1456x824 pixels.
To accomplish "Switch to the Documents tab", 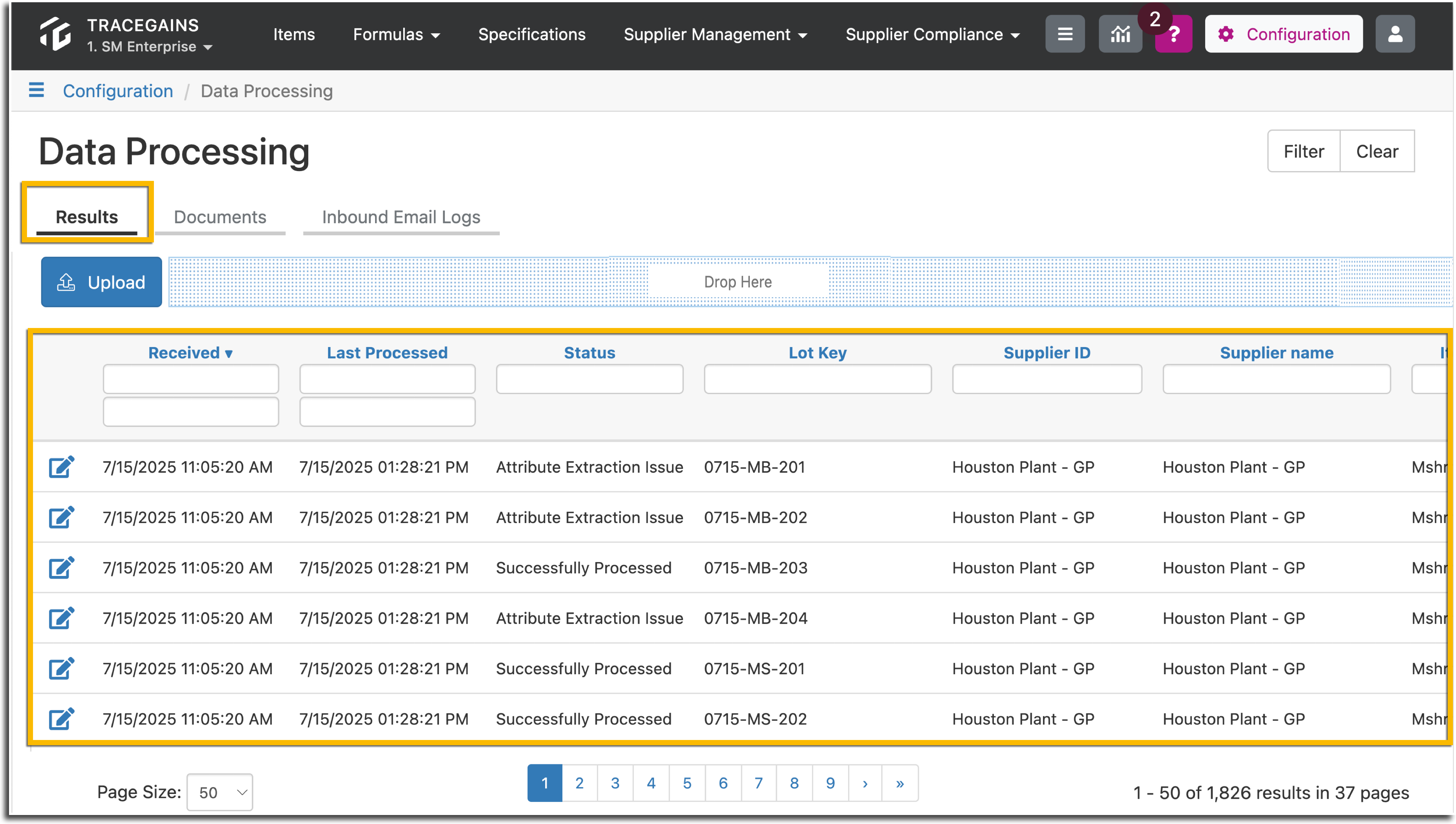I will pyautogui.click(x=220, y=217).
